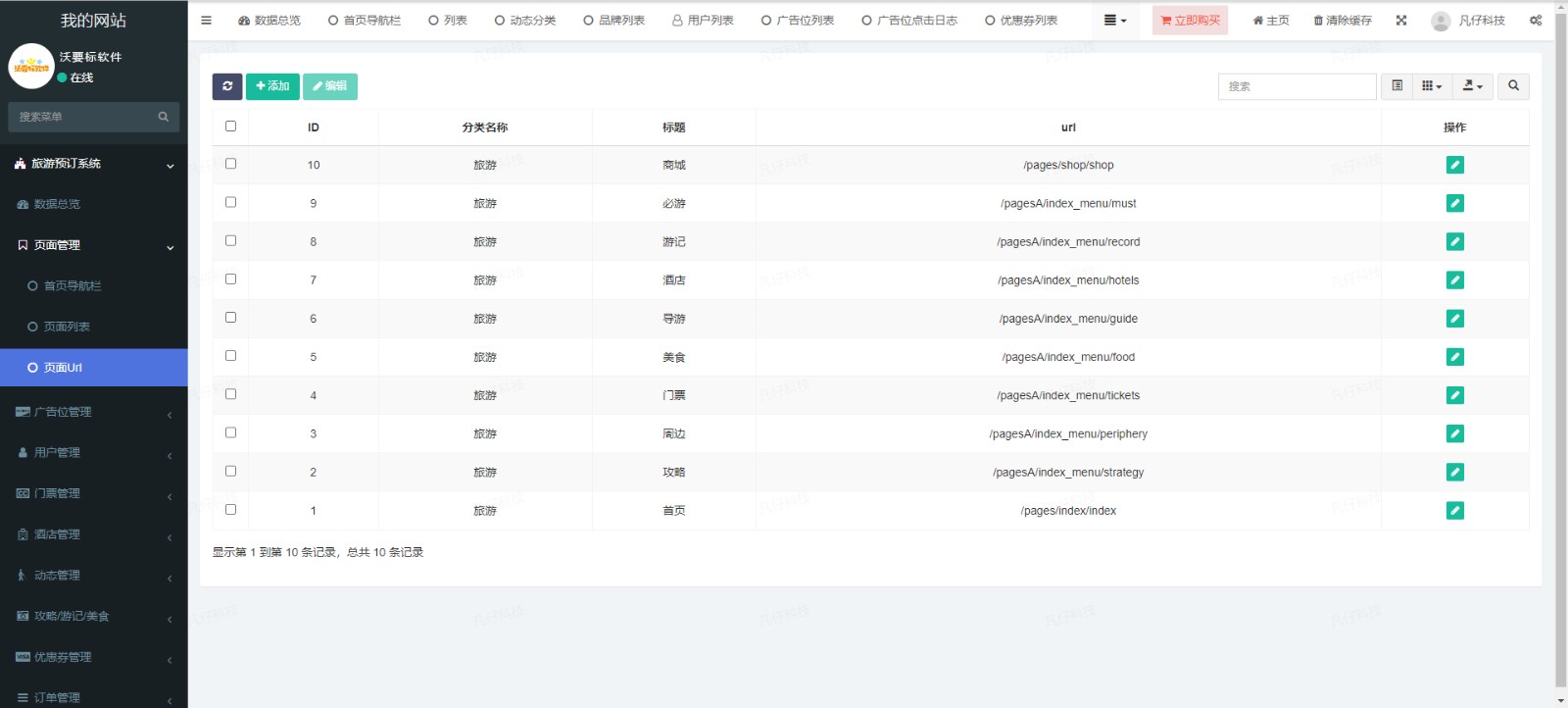Switch to the 动态分类 top tab
Screen dimensions: 1568x708
click(525, 20)
